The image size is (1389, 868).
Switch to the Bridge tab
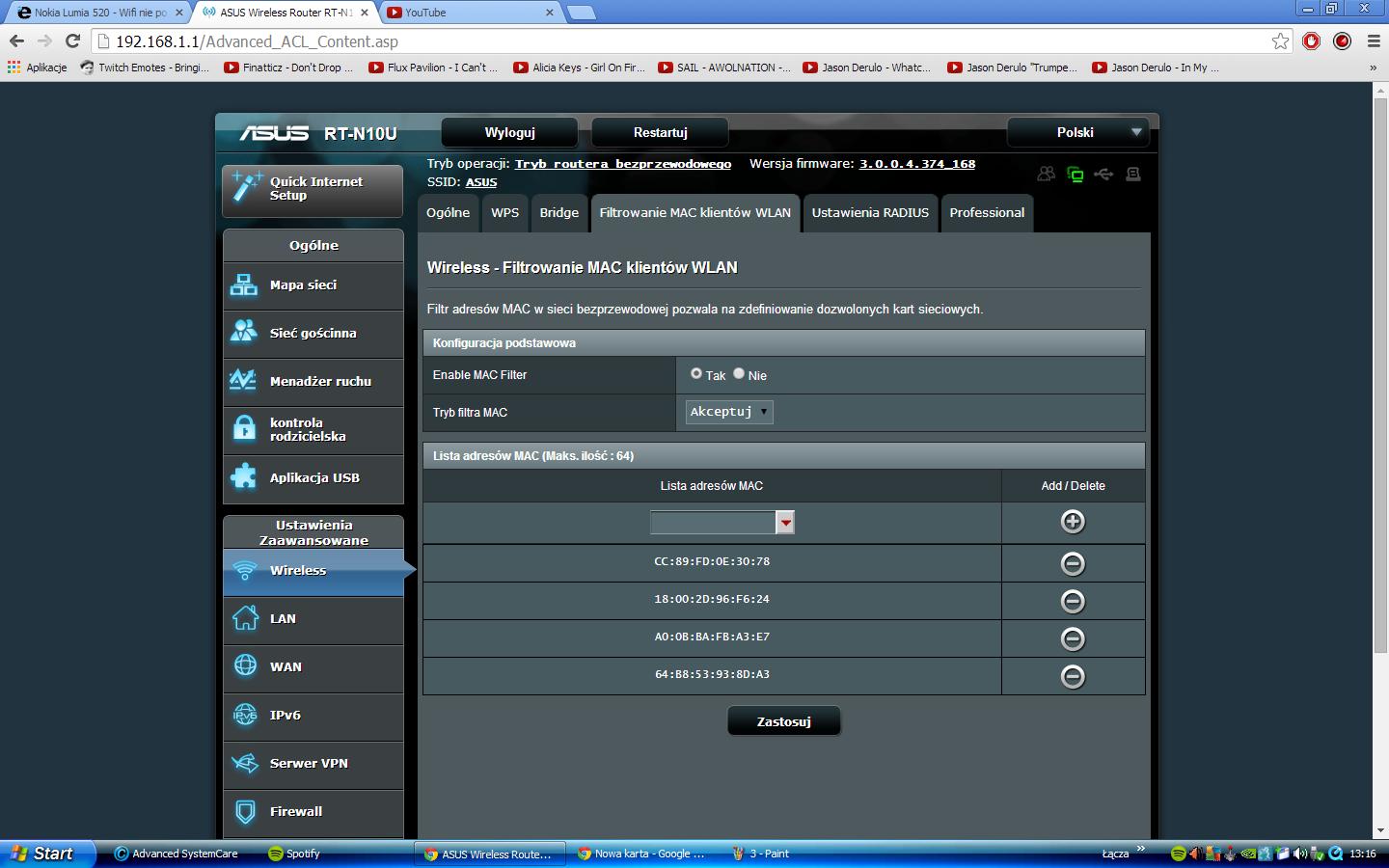(x=559, y=213)
